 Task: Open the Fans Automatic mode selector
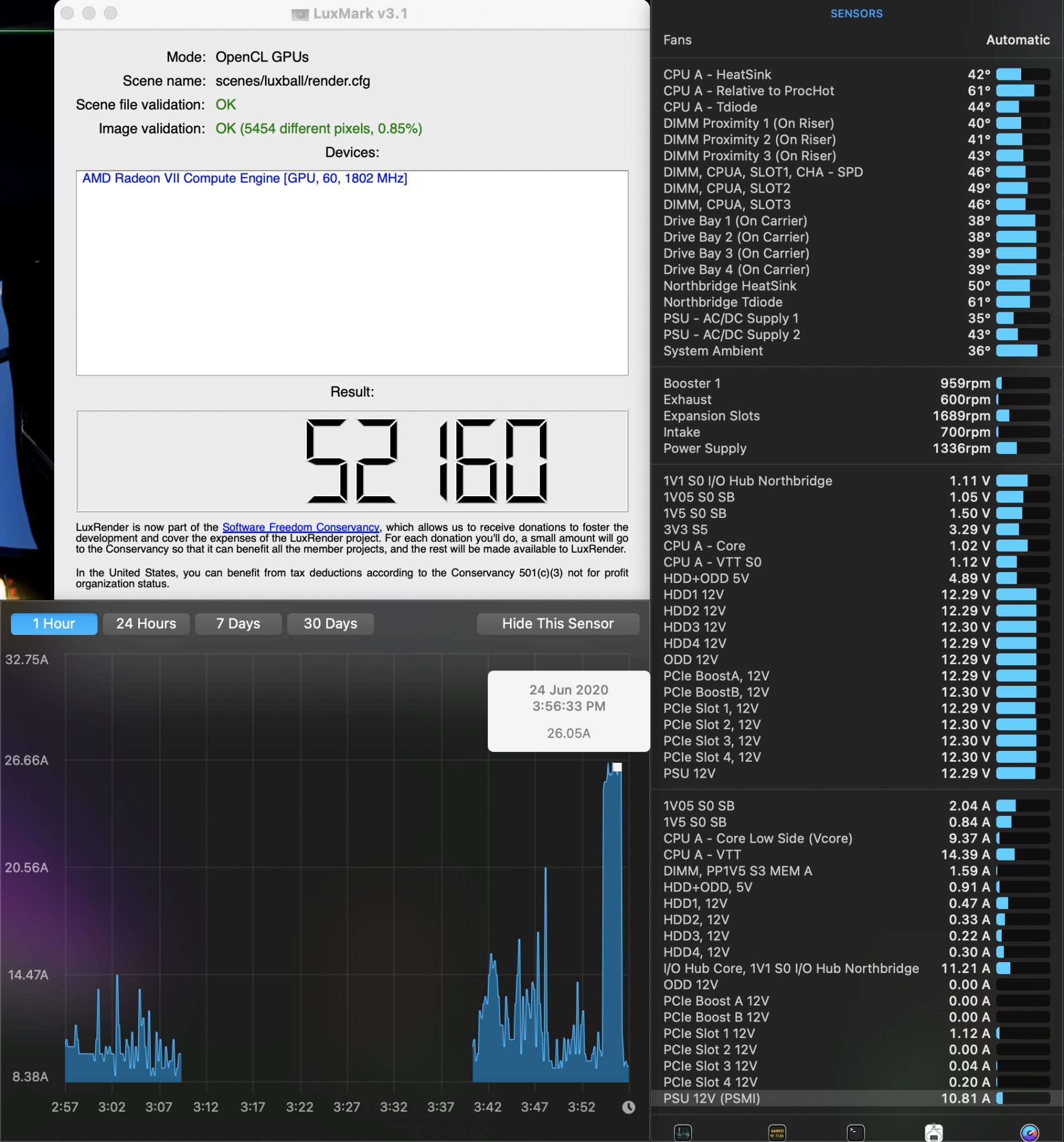pos(1018,39)
